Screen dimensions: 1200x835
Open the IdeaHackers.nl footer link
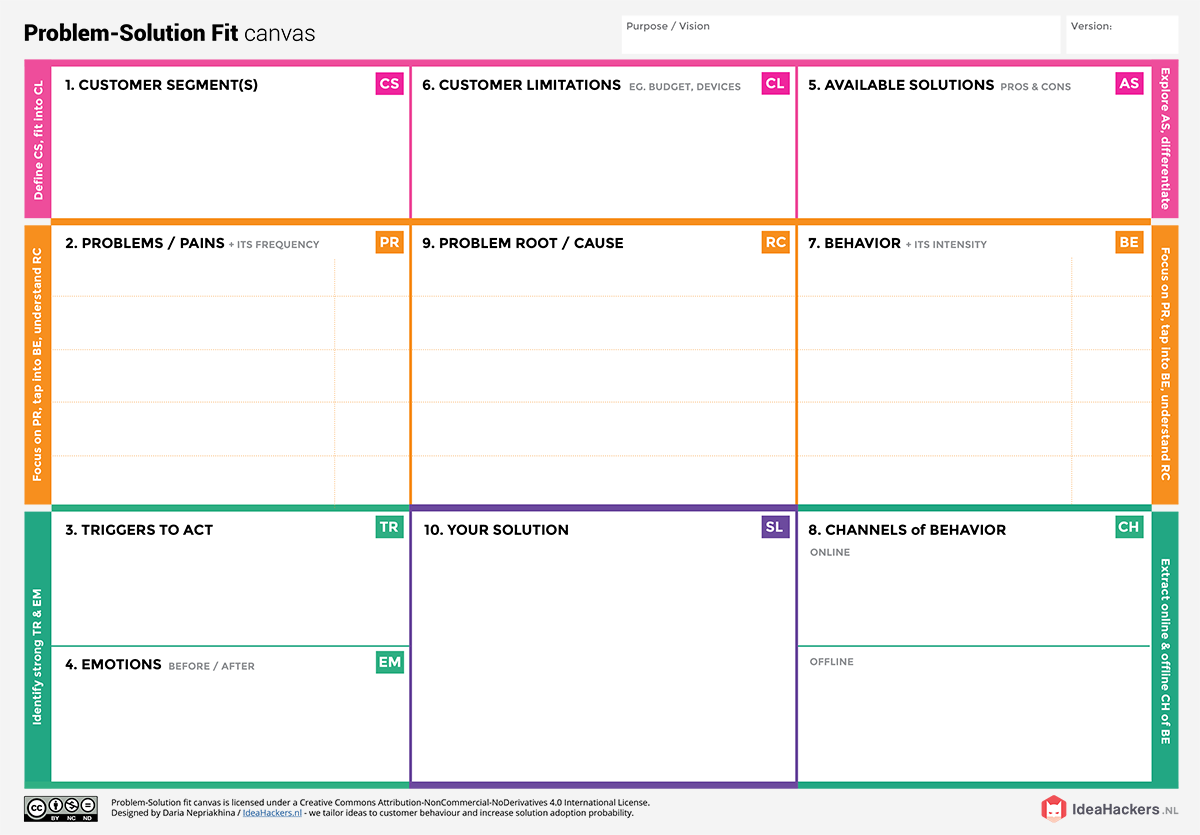[271, 813]
